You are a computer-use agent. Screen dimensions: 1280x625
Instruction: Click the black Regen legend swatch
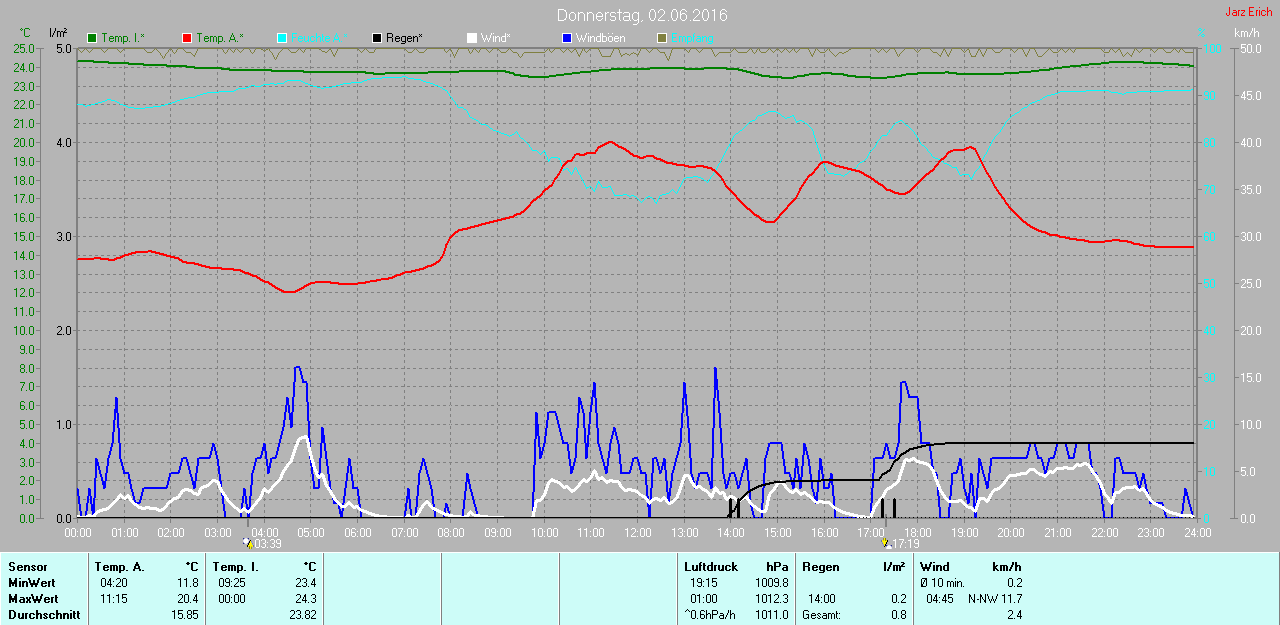tap(377, 38)
